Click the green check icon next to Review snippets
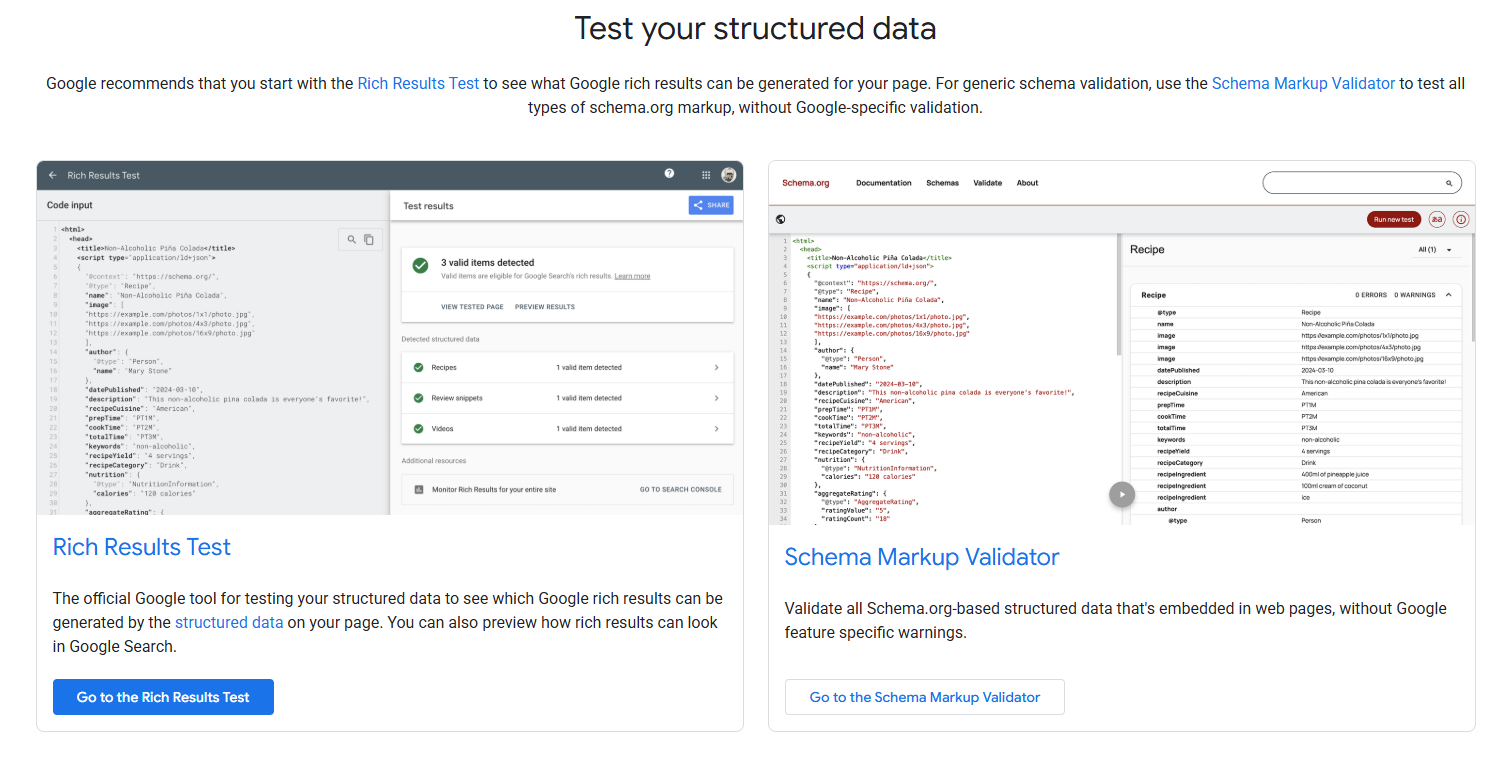The width and height of the screenshot is (1510, 758). [419, 398]
